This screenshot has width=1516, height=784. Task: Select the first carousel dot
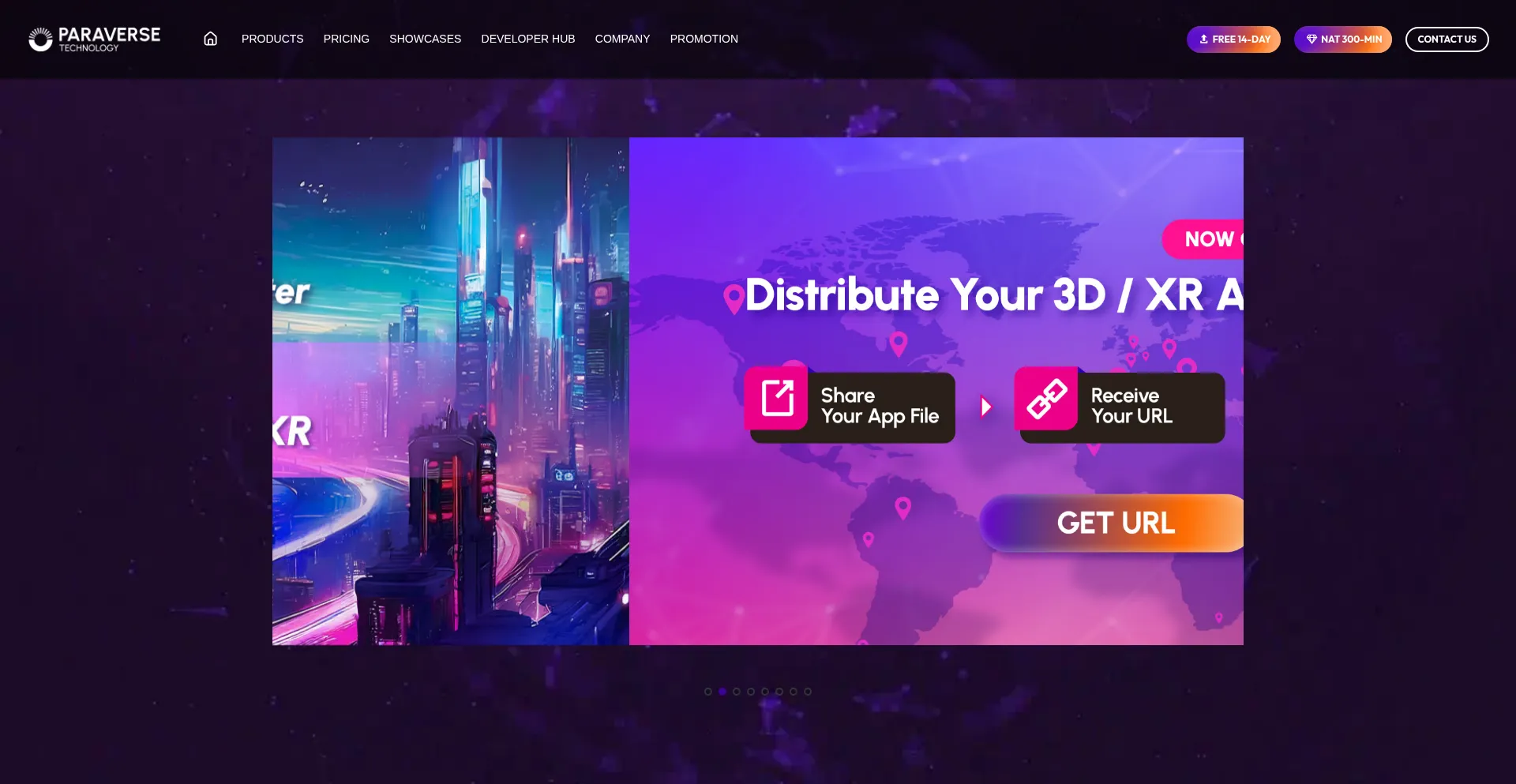point(708,692)
